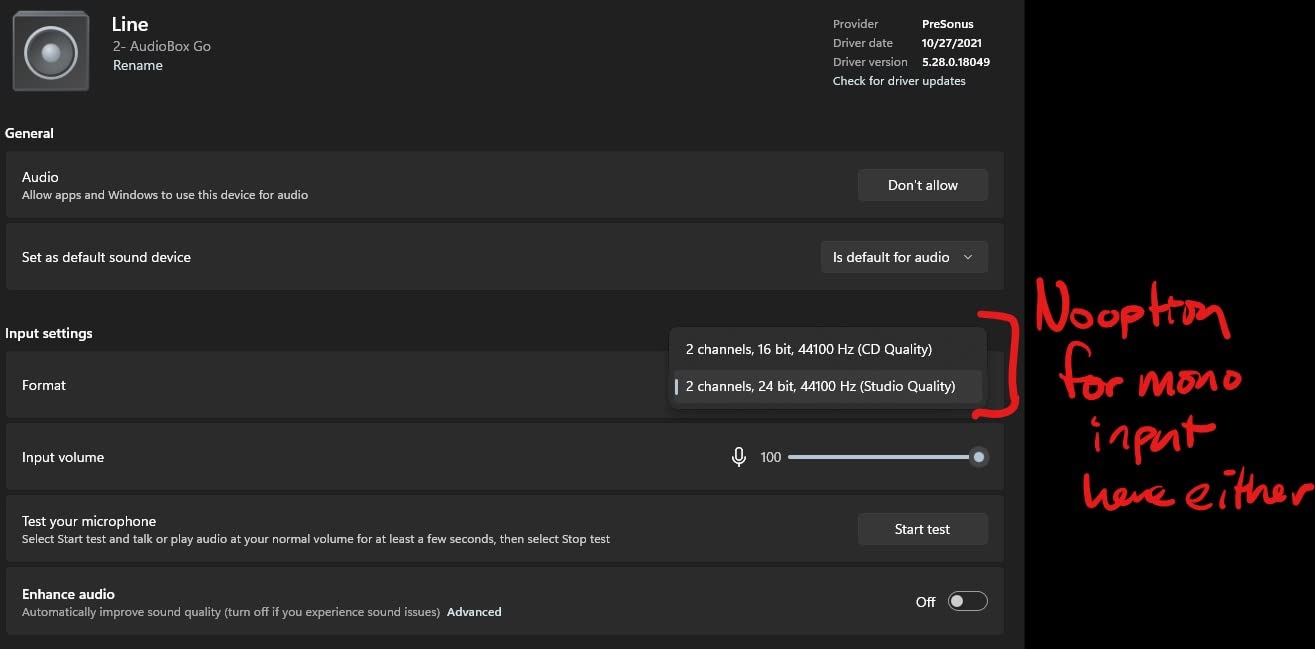Click the '2- AudioBox Go' device name
This screenshot has height=649, width=1315.
(162, 46)
